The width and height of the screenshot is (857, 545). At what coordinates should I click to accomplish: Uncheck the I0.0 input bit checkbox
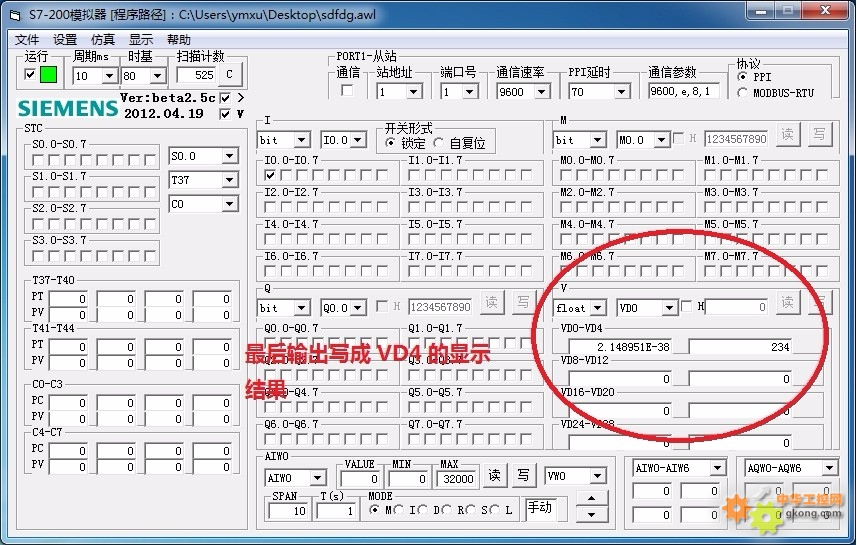(270, 175)
